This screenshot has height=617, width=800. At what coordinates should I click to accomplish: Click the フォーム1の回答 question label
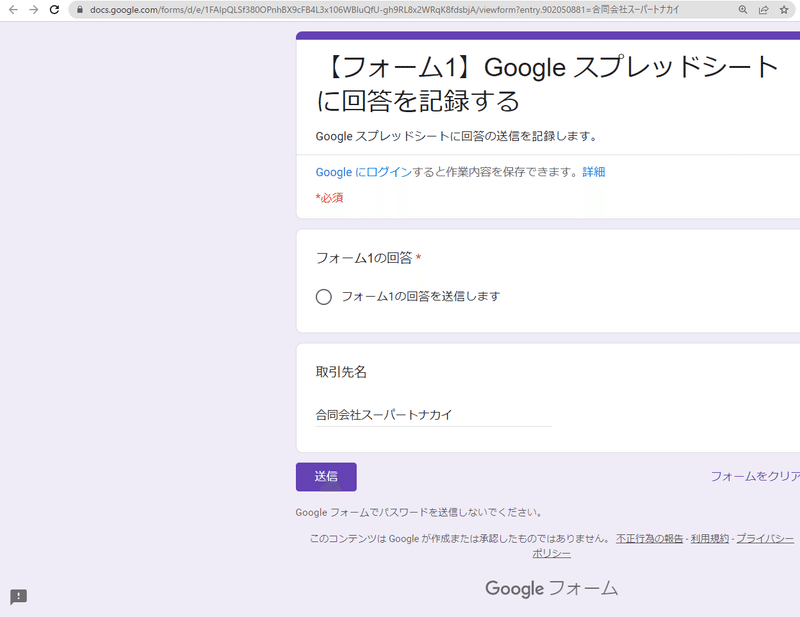pos(364,258)
